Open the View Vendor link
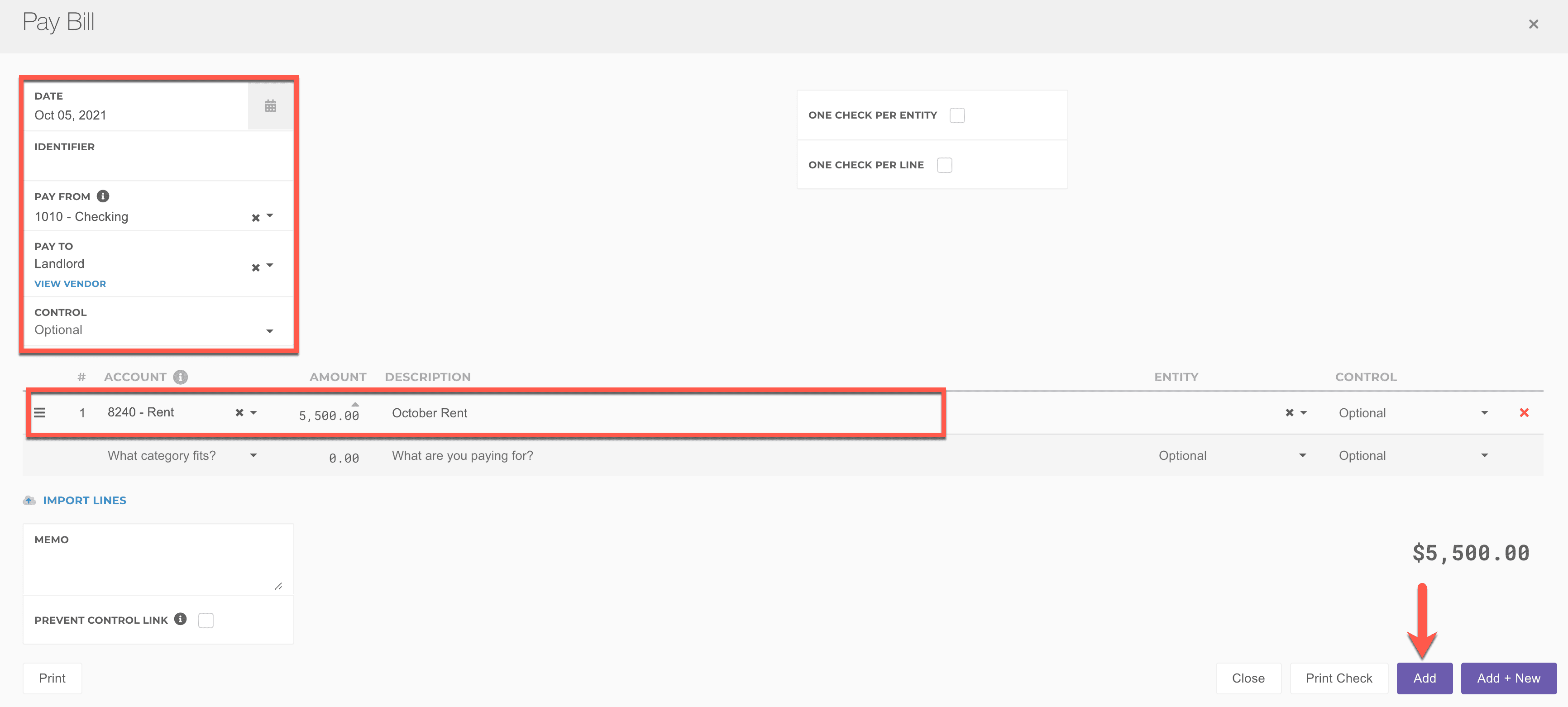Screen dimensions: 1568x707 pos(70,283)
